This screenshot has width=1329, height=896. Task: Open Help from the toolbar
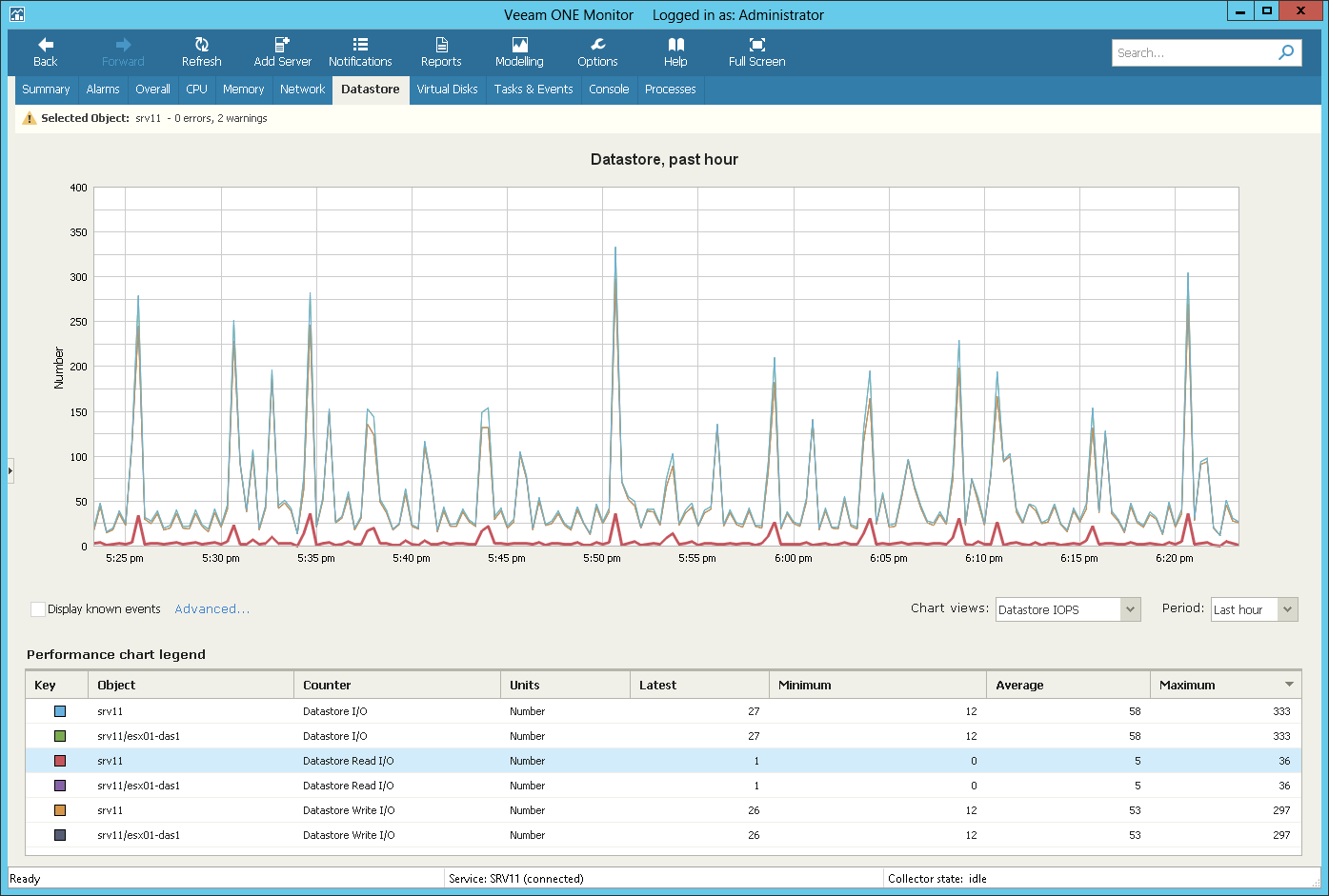click(675, 52)
